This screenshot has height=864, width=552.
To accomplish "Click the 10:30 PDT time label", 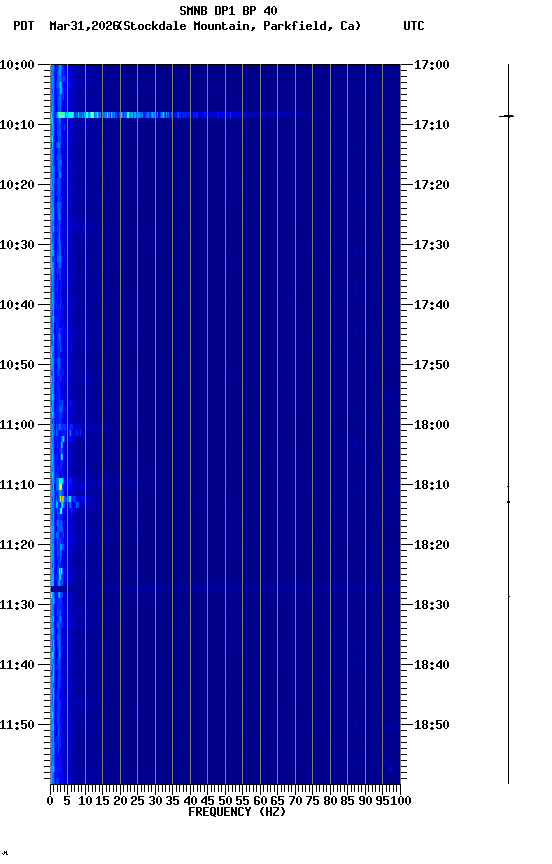I will tap(17, 245).
